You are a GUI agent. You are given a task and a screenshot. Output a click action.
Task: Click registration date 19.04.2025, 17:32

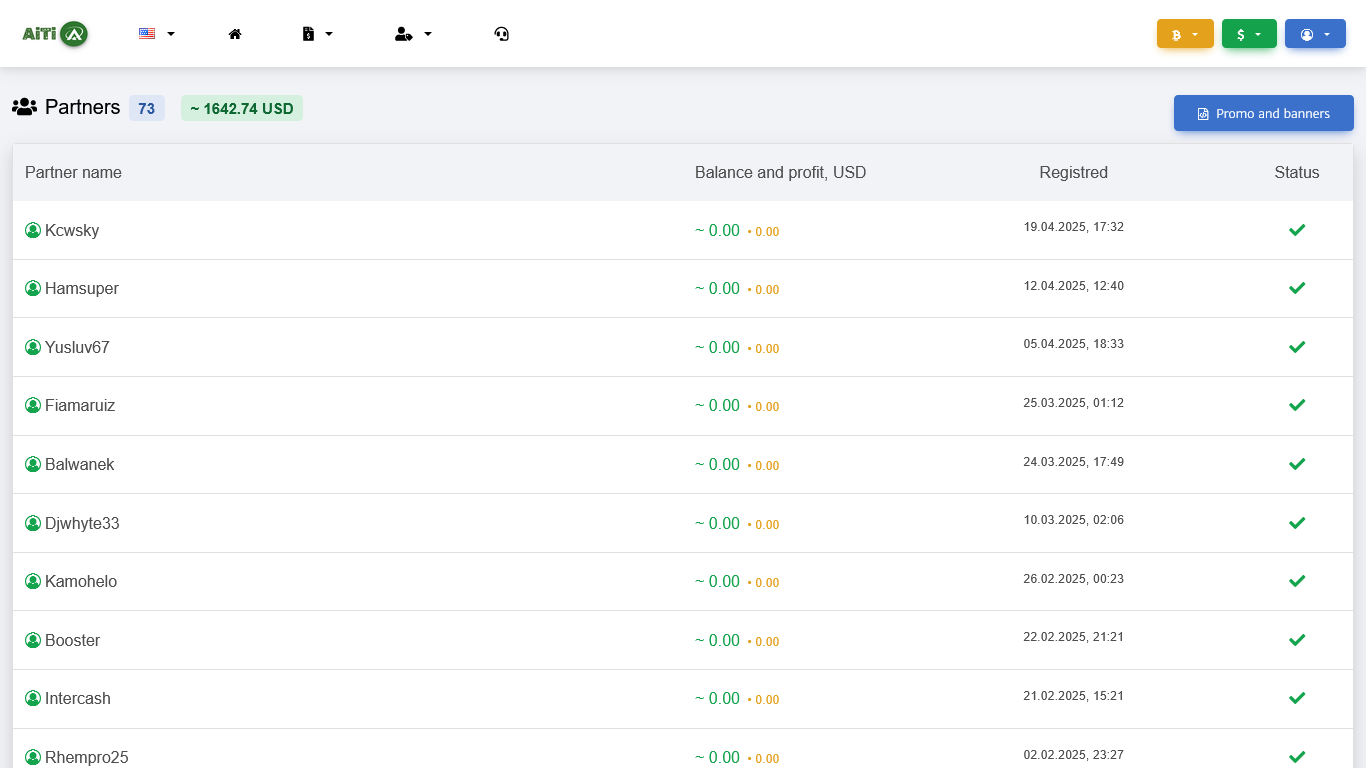coord(1074,227)
